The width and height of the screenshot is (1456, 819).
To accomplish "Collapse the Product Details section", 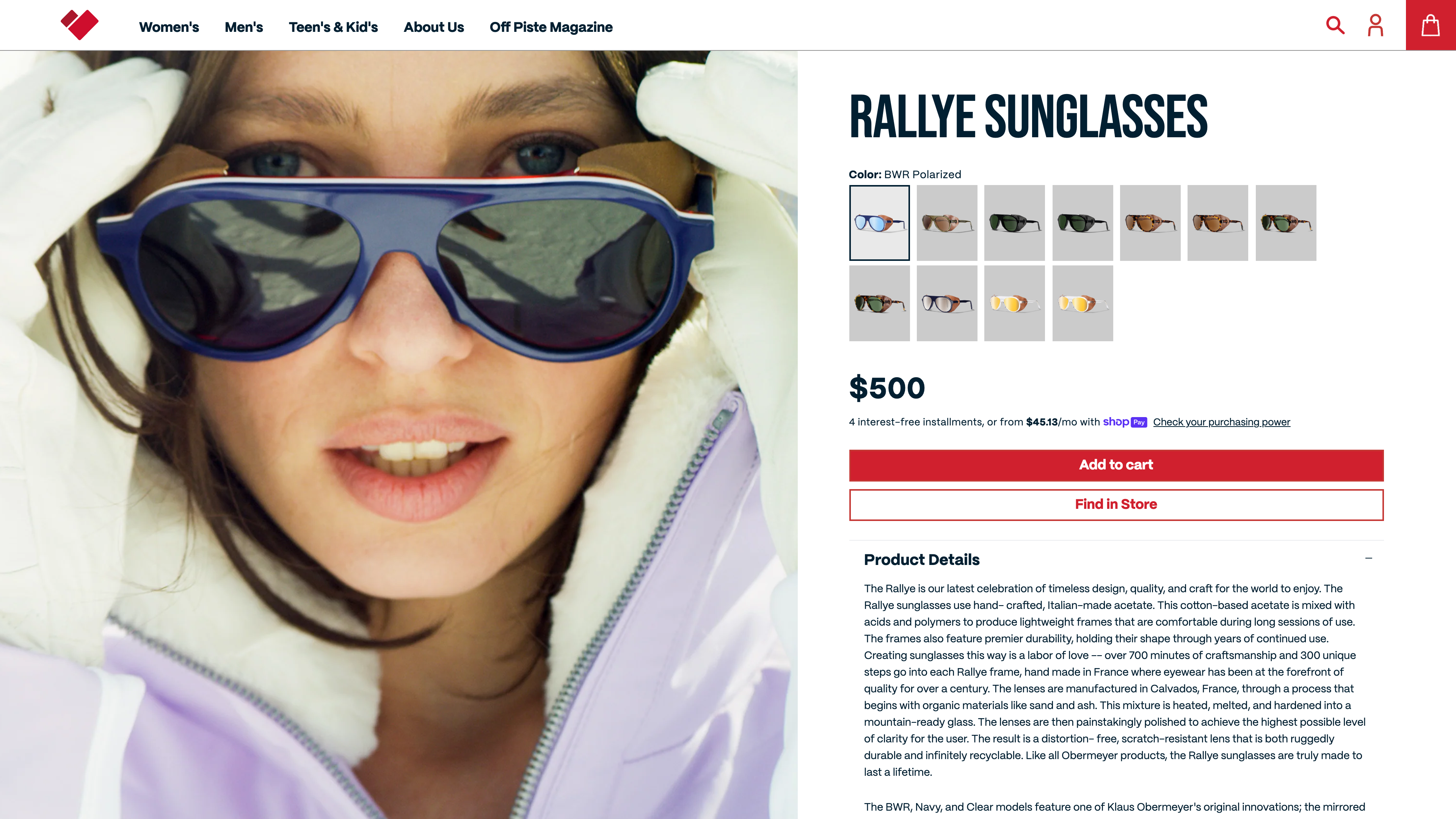I will point(1368,559).
